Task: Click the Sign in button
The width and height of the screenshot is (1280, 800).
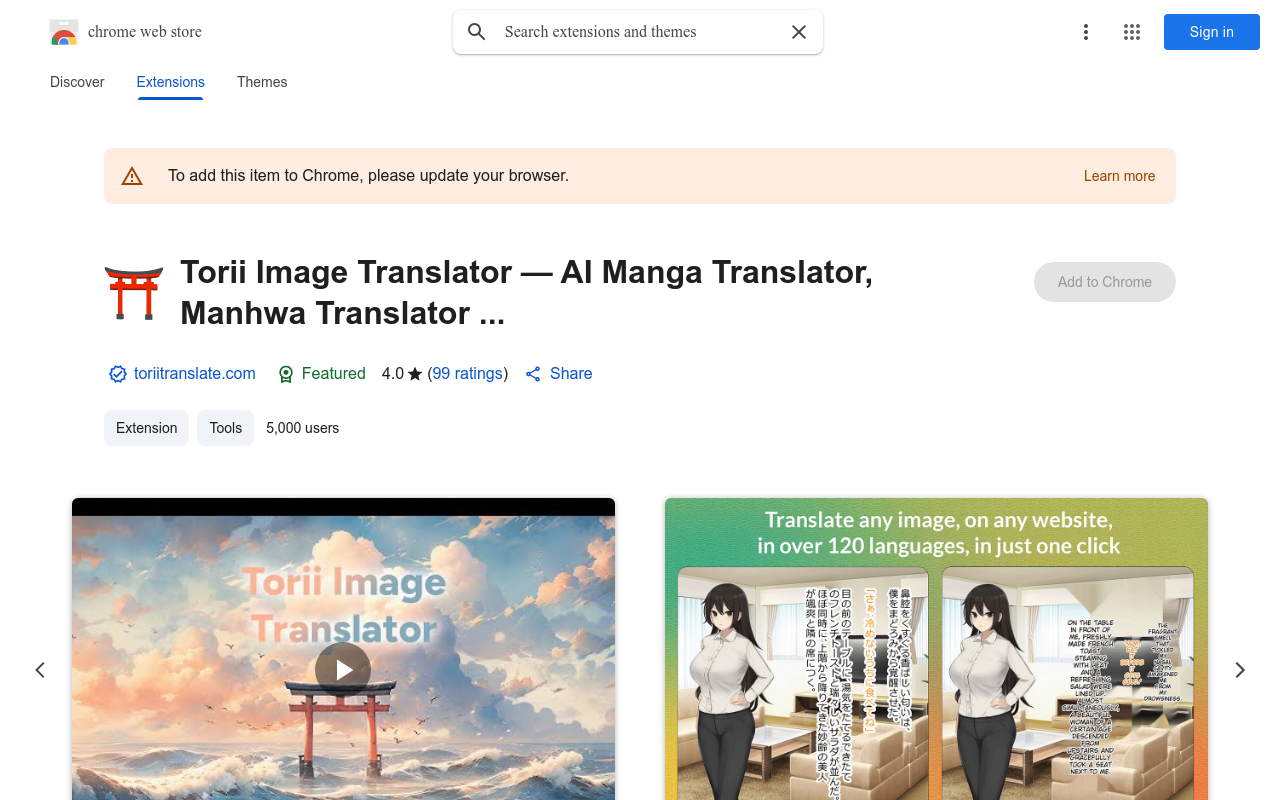Action: pos(1212,32)
